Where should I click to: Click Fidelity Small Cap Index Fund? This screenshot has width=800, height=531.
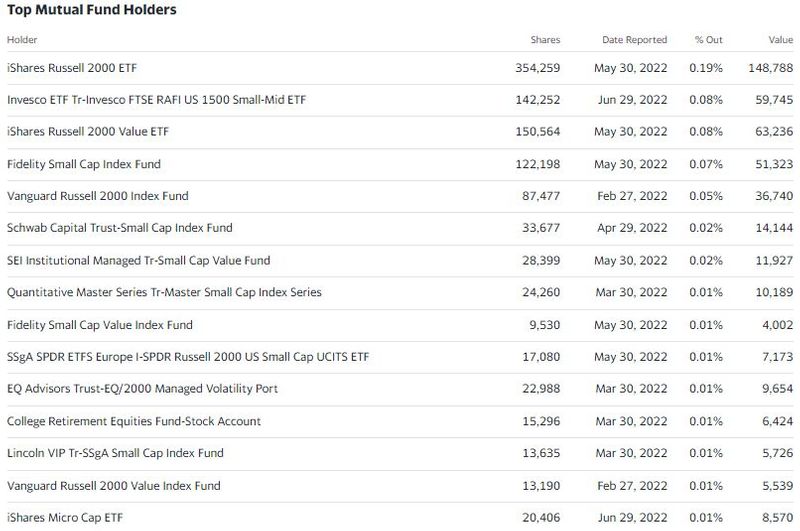84,164
